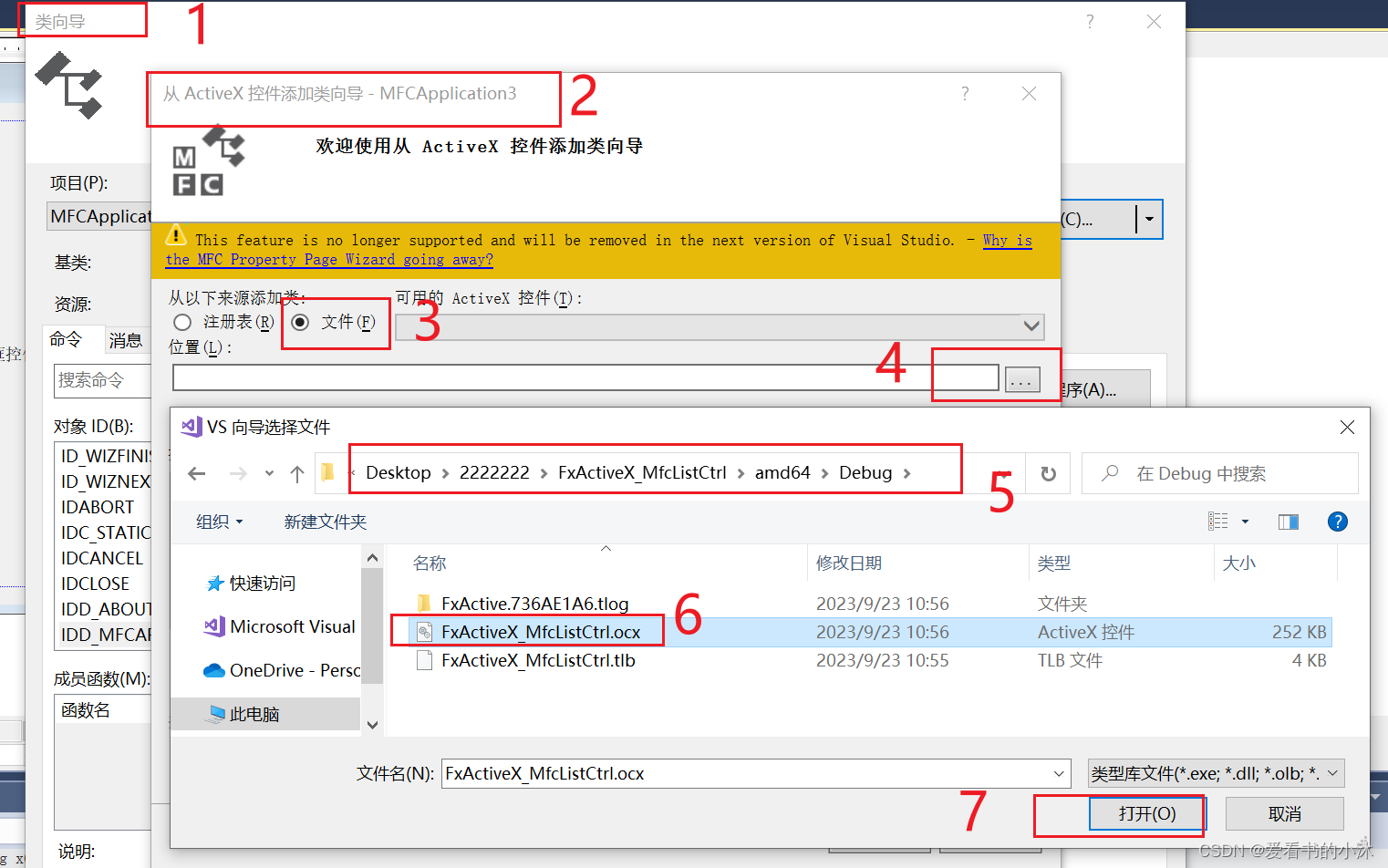This screenshot has width=1388, height=868.
Task: Go back in the file dialog
Action: pyautogui.click(x=196, y=473)
